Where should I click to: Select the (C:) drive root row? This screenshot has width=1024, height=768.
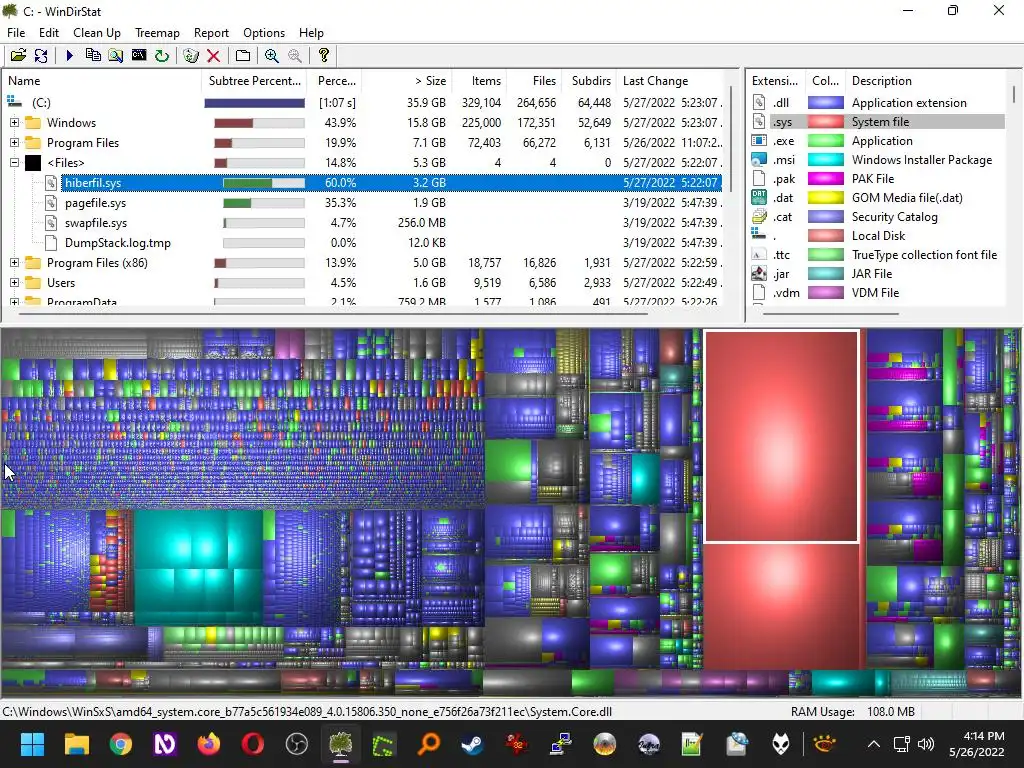tap(362, 103)
